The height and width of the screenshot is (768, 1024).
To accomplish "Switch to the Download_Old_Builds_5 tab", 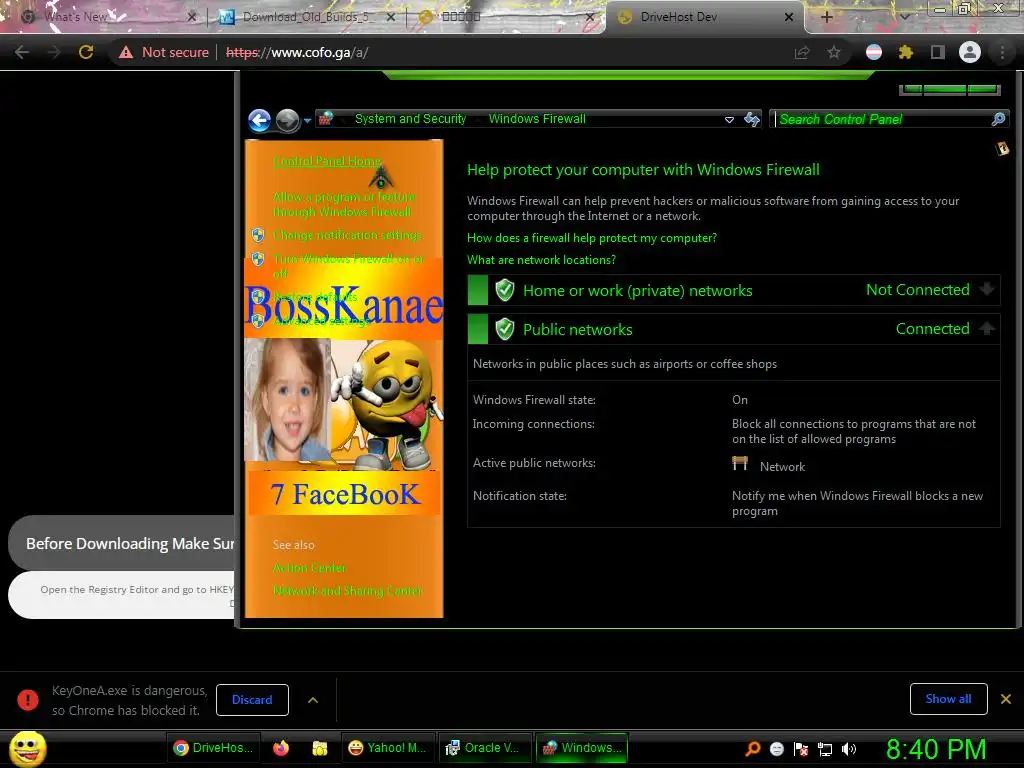I will pyautogui.click(x=307, y=17).
